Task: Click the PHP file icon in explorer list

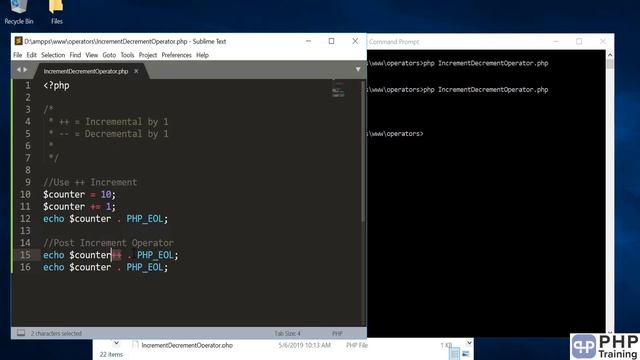Action: pos(136,345)
